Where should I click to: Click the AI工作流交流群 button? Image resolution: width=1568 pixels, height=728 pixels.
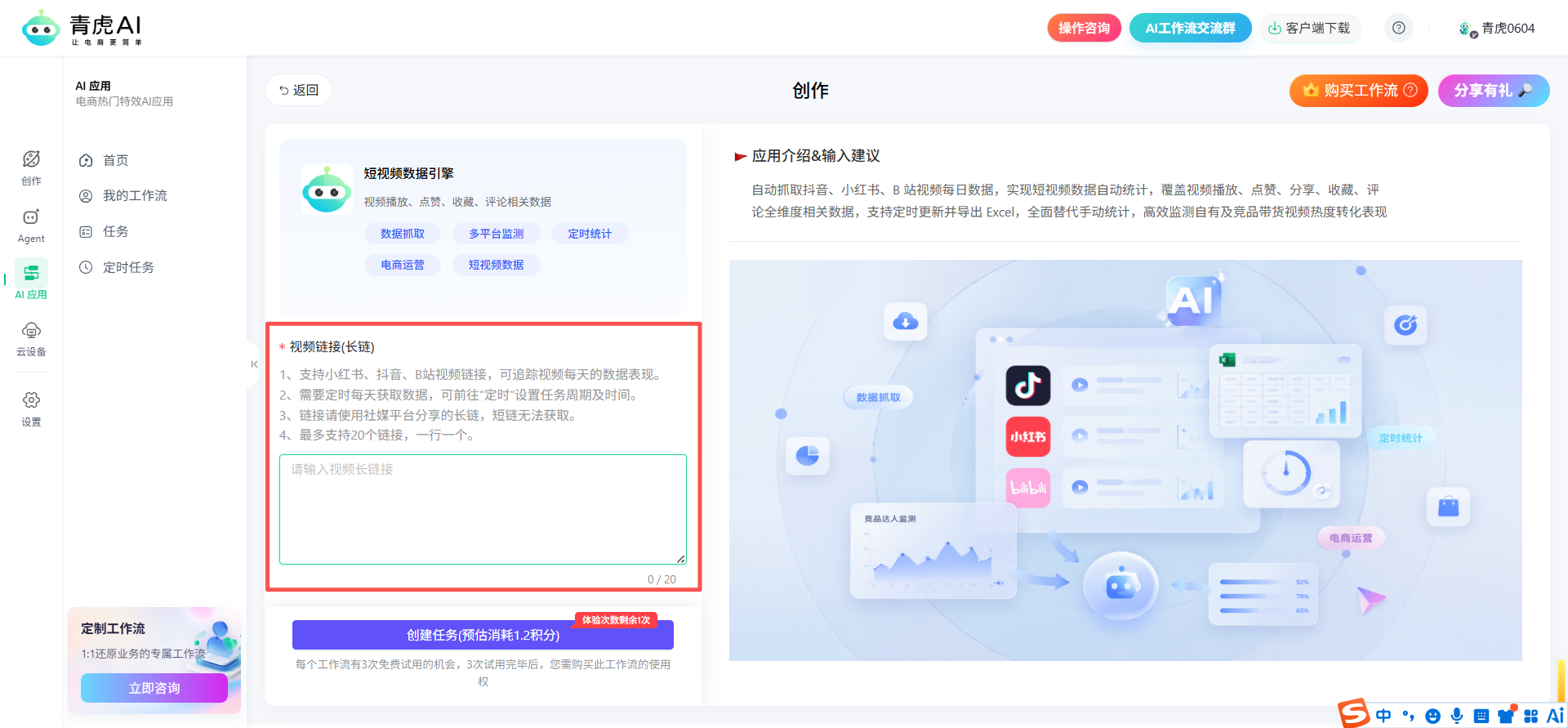tap(1190, 28)
